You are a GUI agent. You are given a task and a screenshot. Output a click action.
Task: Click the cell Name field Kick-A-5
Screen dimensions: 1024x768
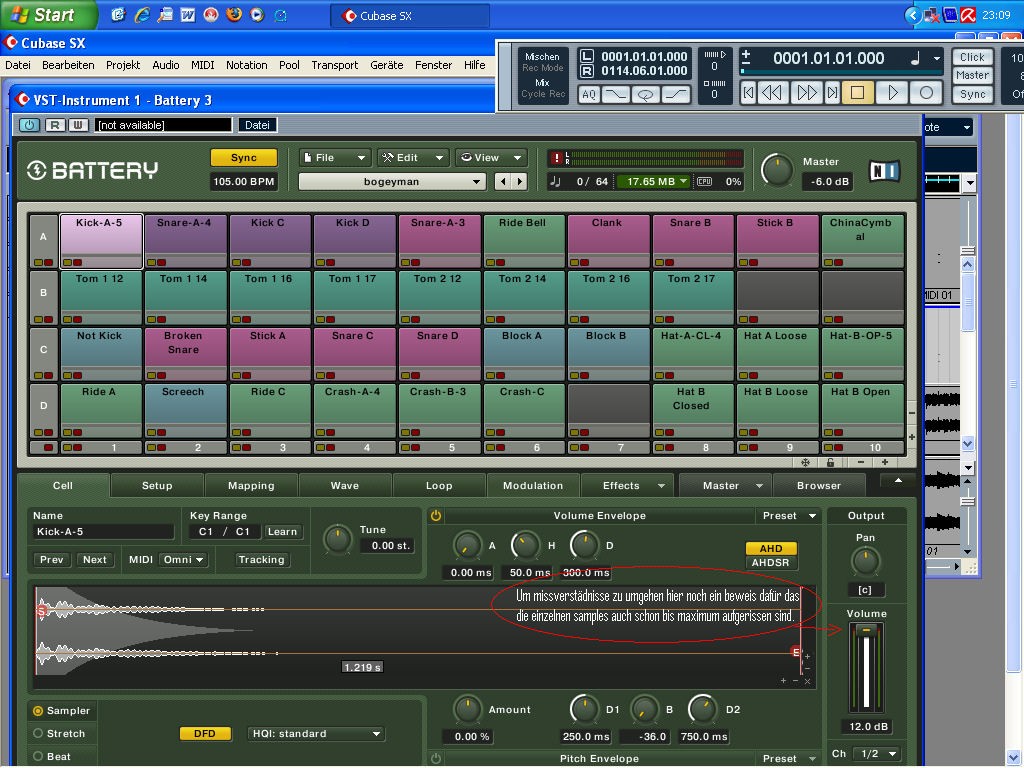click(103, 532)
